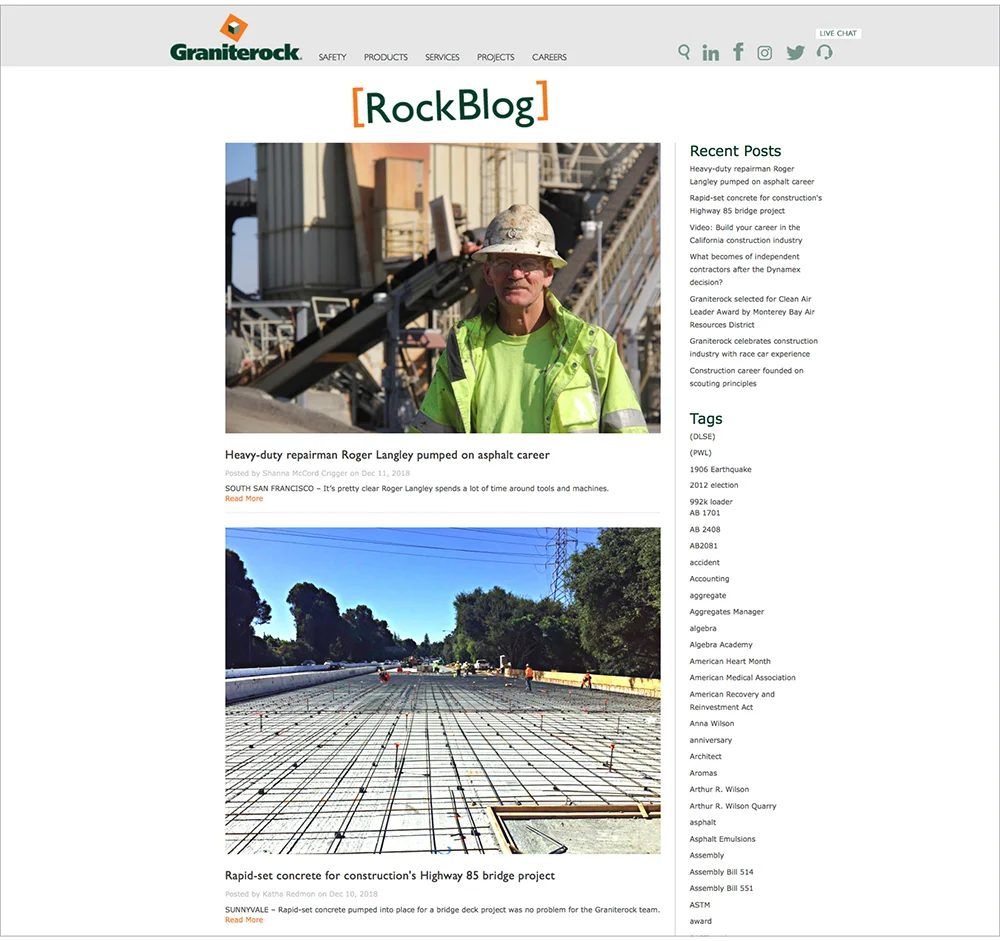Select the anniversary tag

point(710,740)
